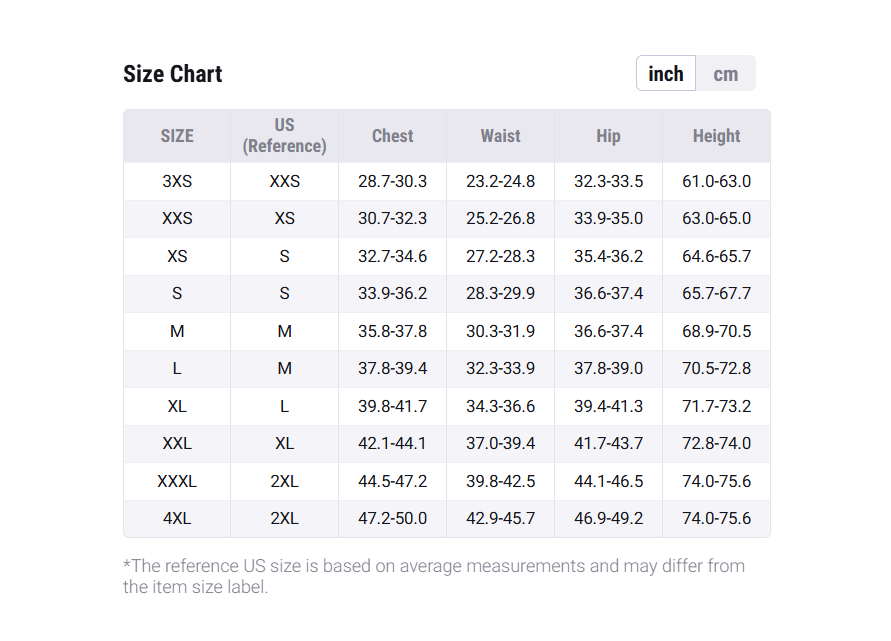The height and width of the screenshot is (641, 891).
Task: Click the Hip column header
Action: (x=608, y=136)
